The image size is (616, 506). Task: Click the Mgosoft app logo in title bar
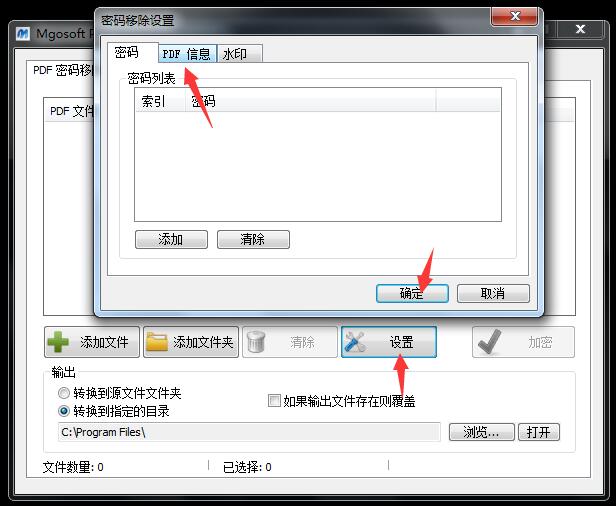(23, 34)
